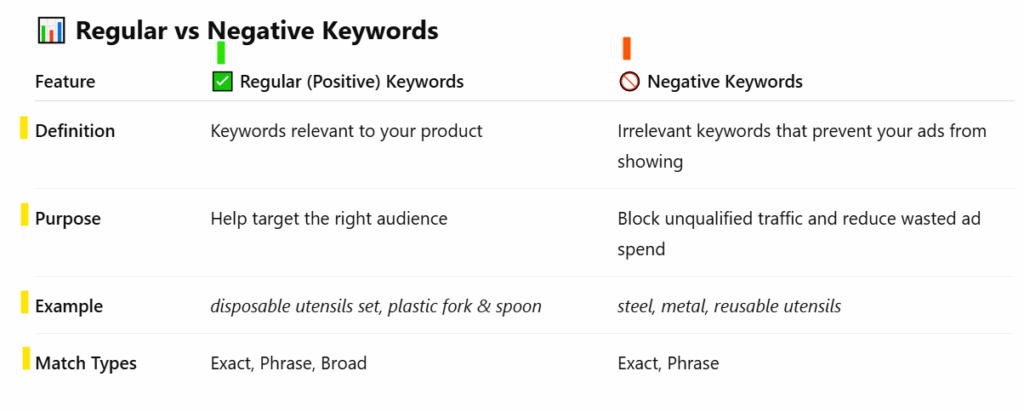1024x411 pixels.
Task: Click the "Regular (Positive) Keywords" header text
Action: [352, 82]
